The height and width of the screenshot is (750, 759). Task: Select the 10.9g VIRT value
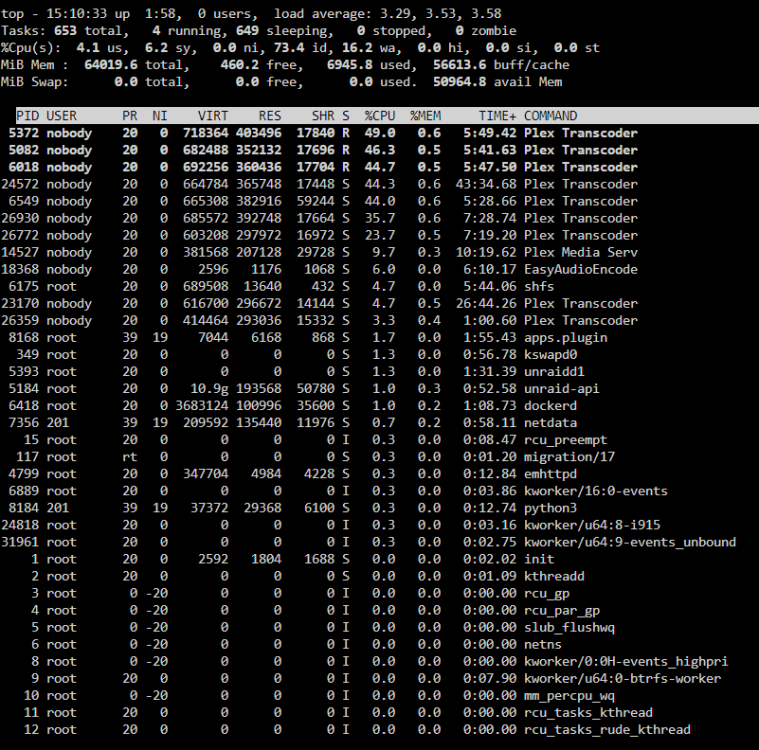click(x=209, y=388)
